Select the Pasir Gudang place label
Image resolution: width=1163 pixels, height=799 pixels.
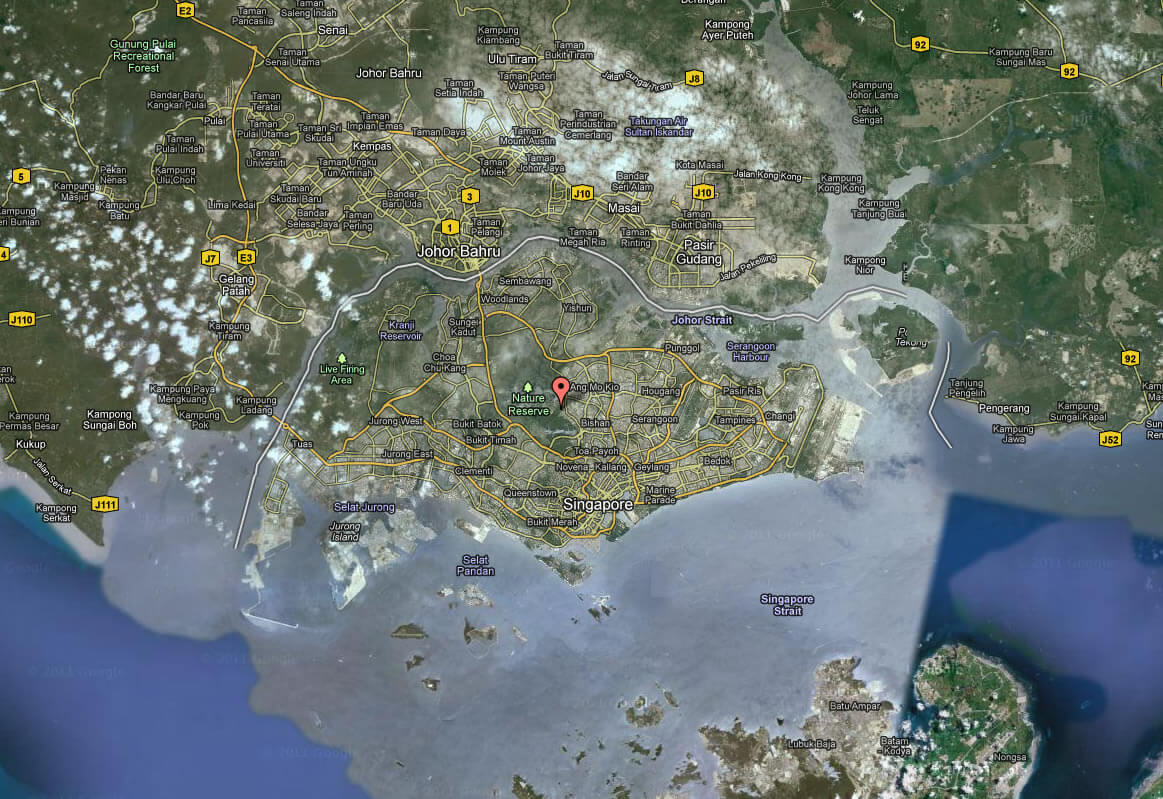(701, 252)
